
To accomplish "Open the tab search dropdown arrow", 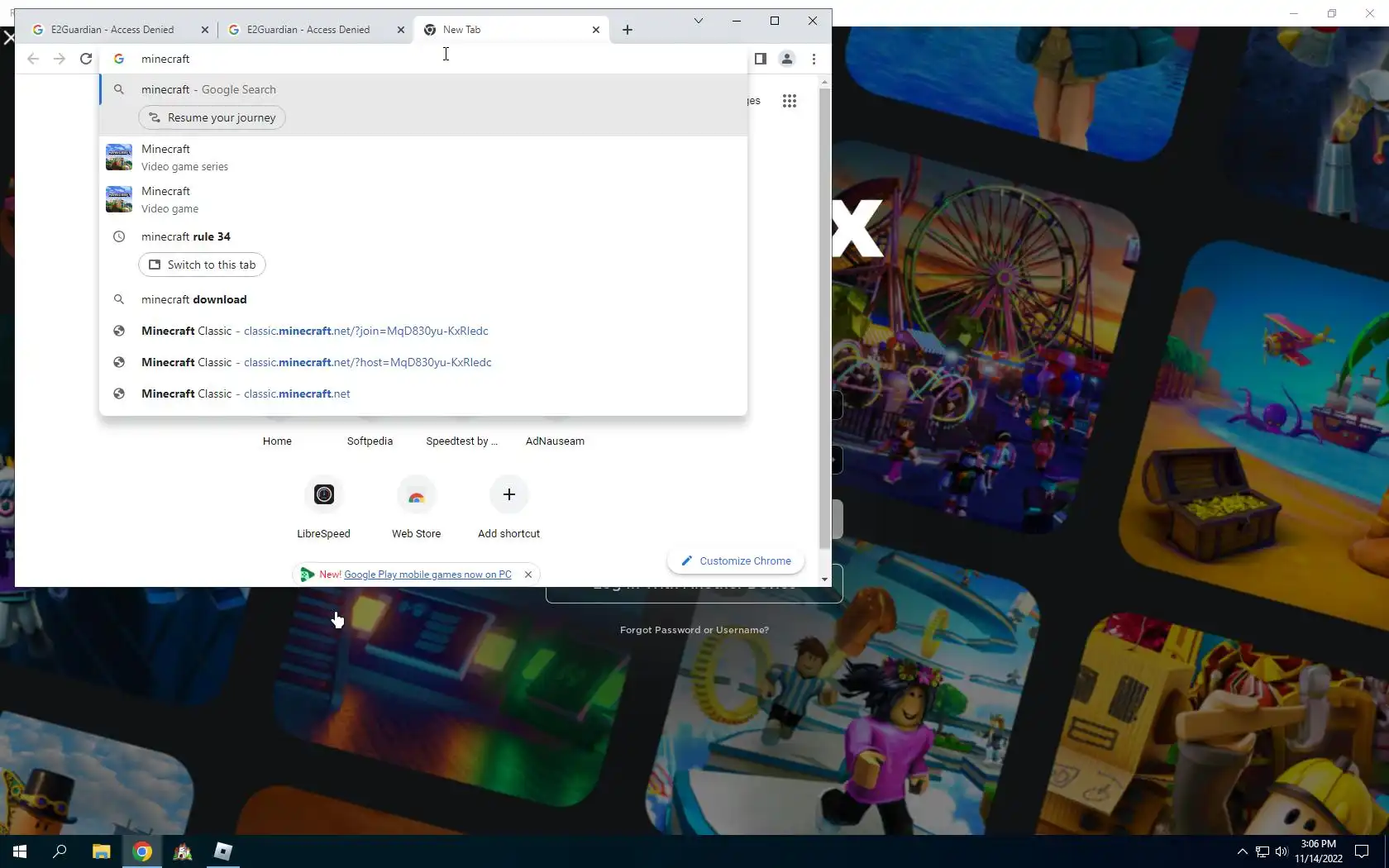I will (699, 21).
